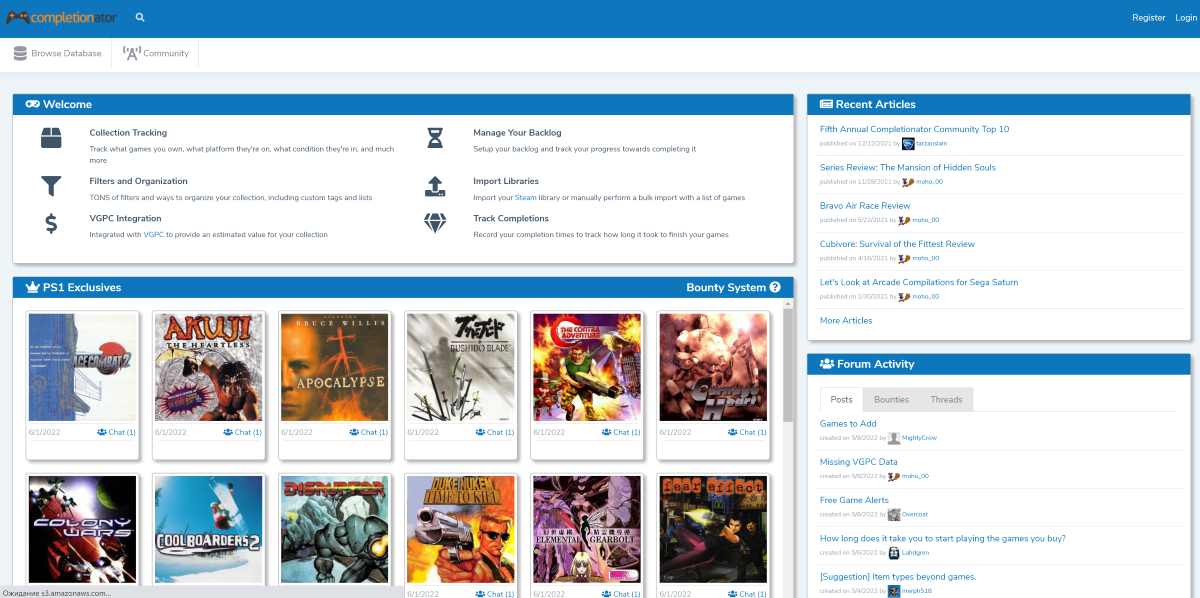1200x598 pixels.
Task: Open the Item types beyond games suggestion
Action: 898,577
